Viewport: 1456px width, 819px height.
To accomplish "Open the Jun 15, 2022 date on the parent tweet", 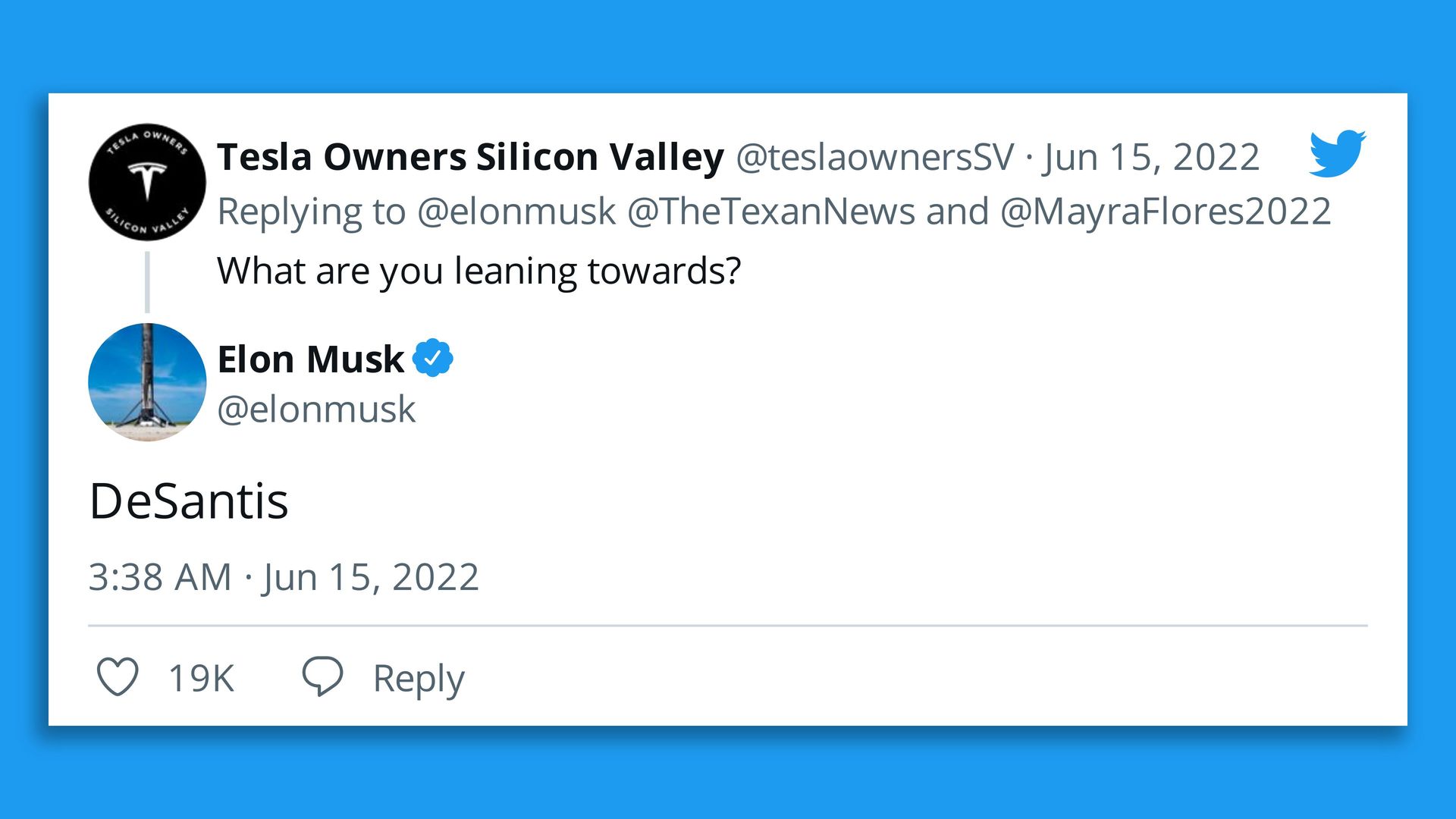I will point(1151,157).
